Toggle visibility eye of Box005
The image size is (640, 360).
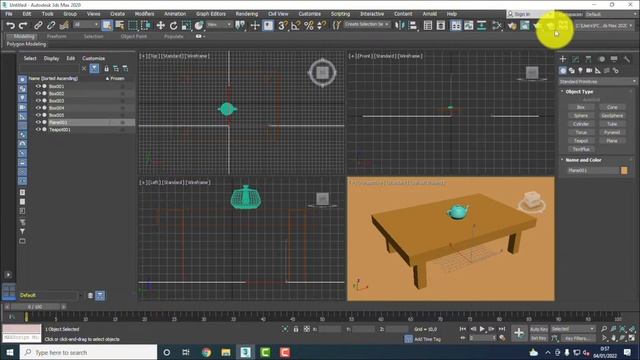tap(38, 115)
